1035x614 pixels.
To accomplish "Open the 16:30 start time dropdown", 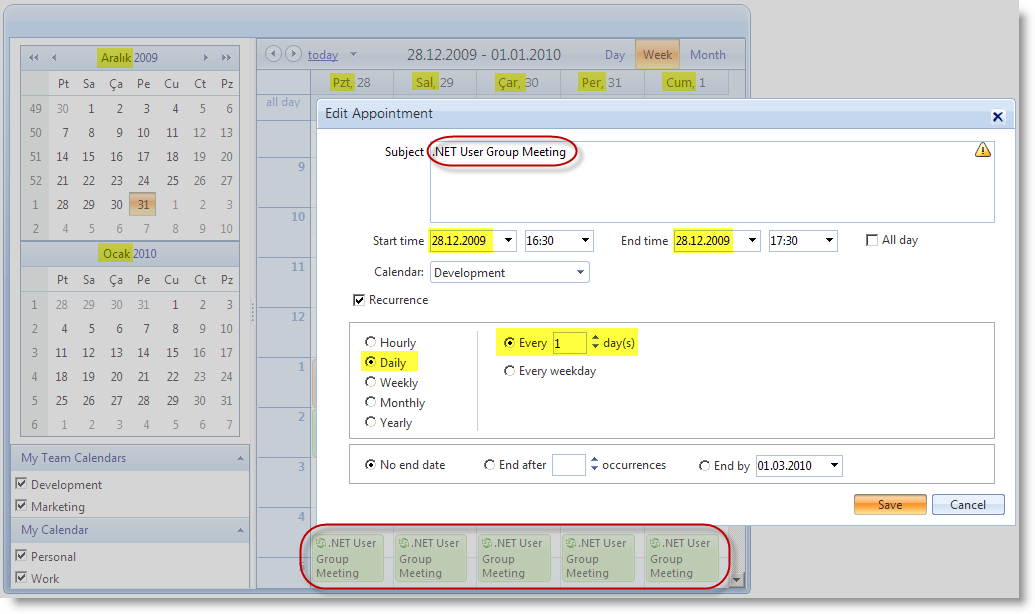I will tap(585, 240).
